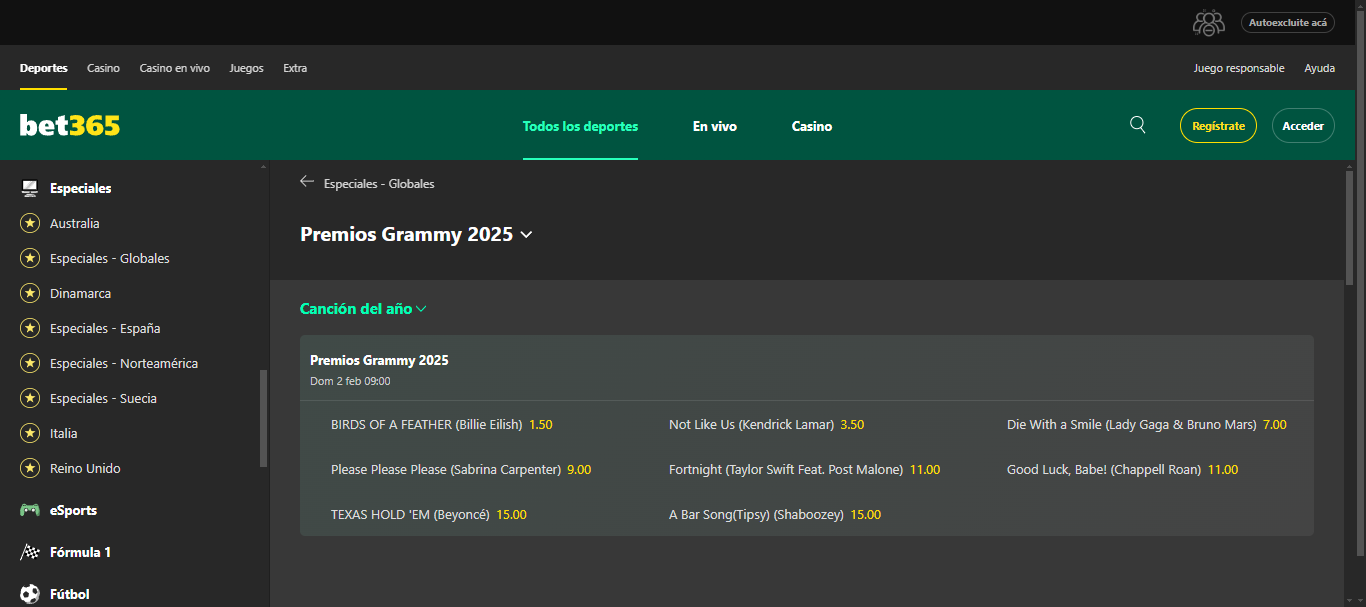
Task: Select Australia in the sidebar
Action: pos(75,223)
